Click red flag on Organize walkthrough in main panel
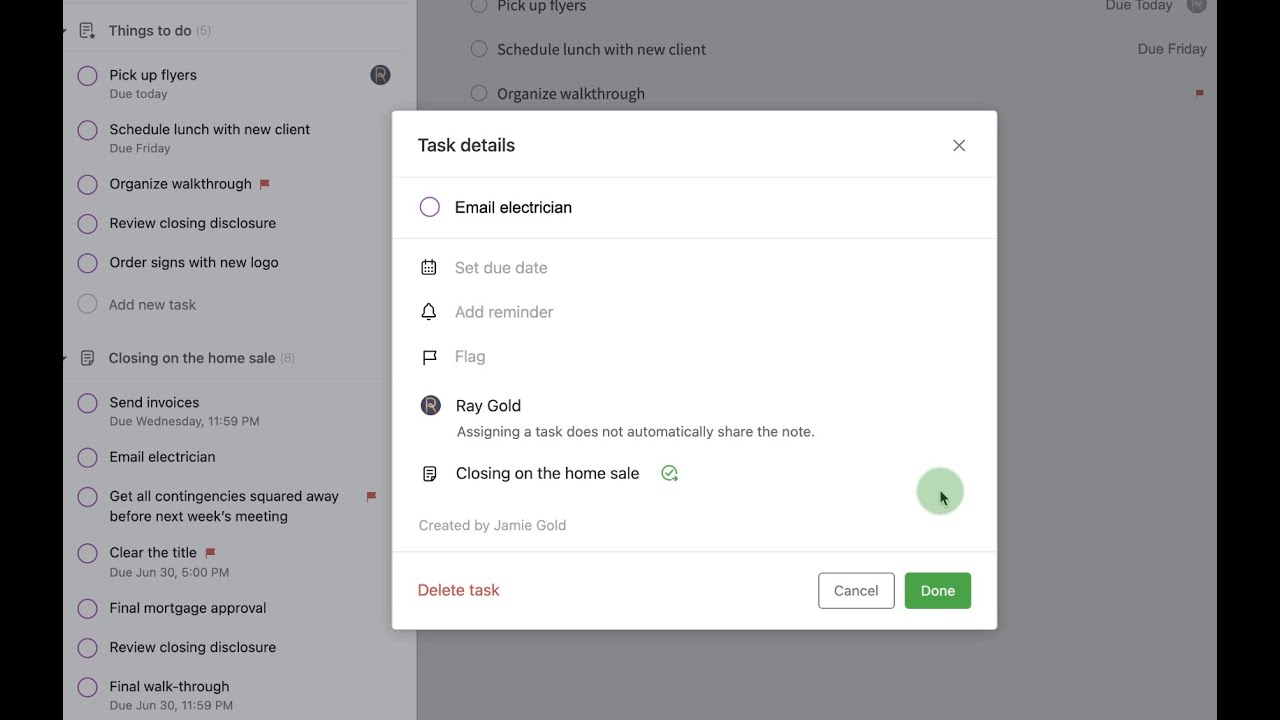This screenshot has width=1280, height=720. click(1200, 94)
